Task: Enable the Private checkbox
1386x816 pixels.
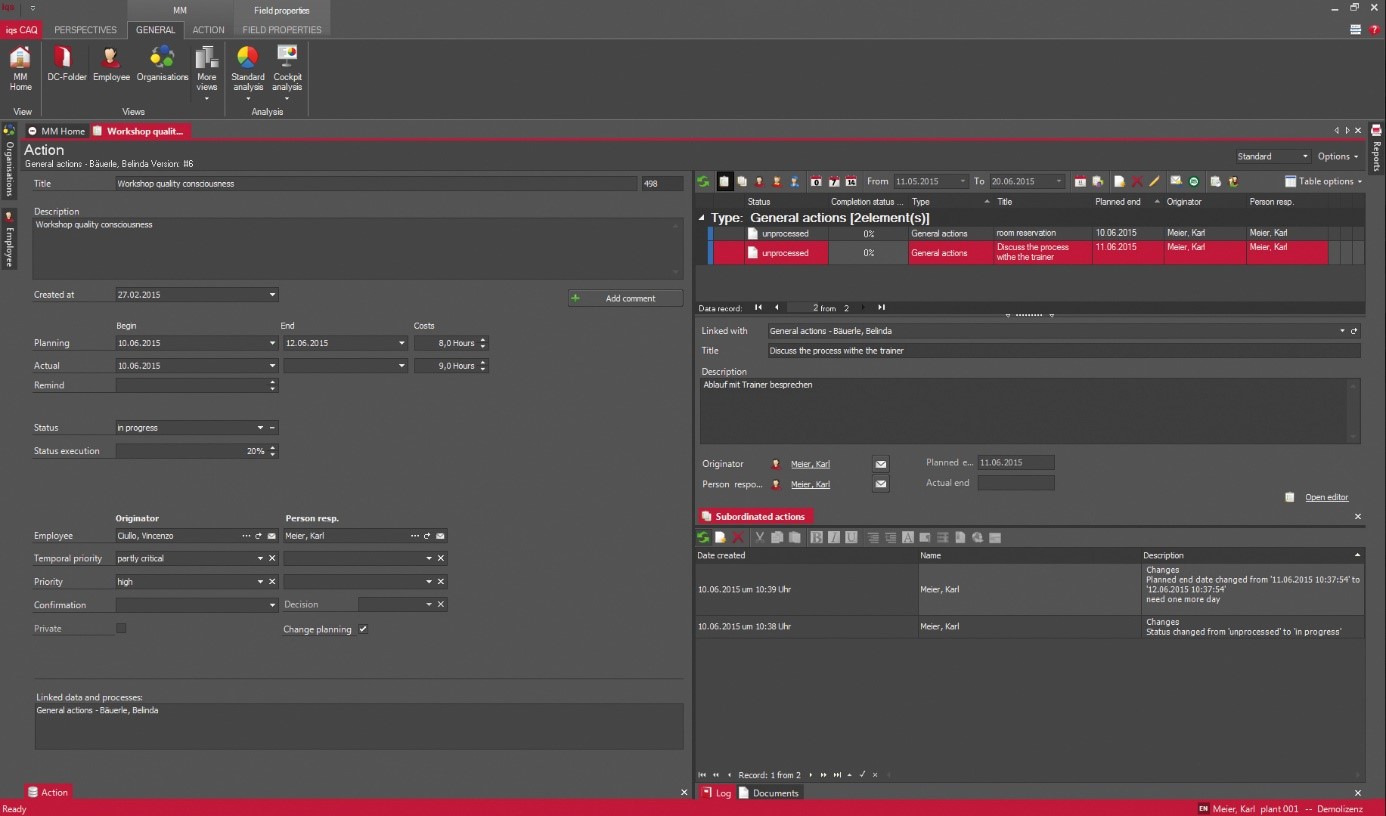Action: [x=121, y=628]
